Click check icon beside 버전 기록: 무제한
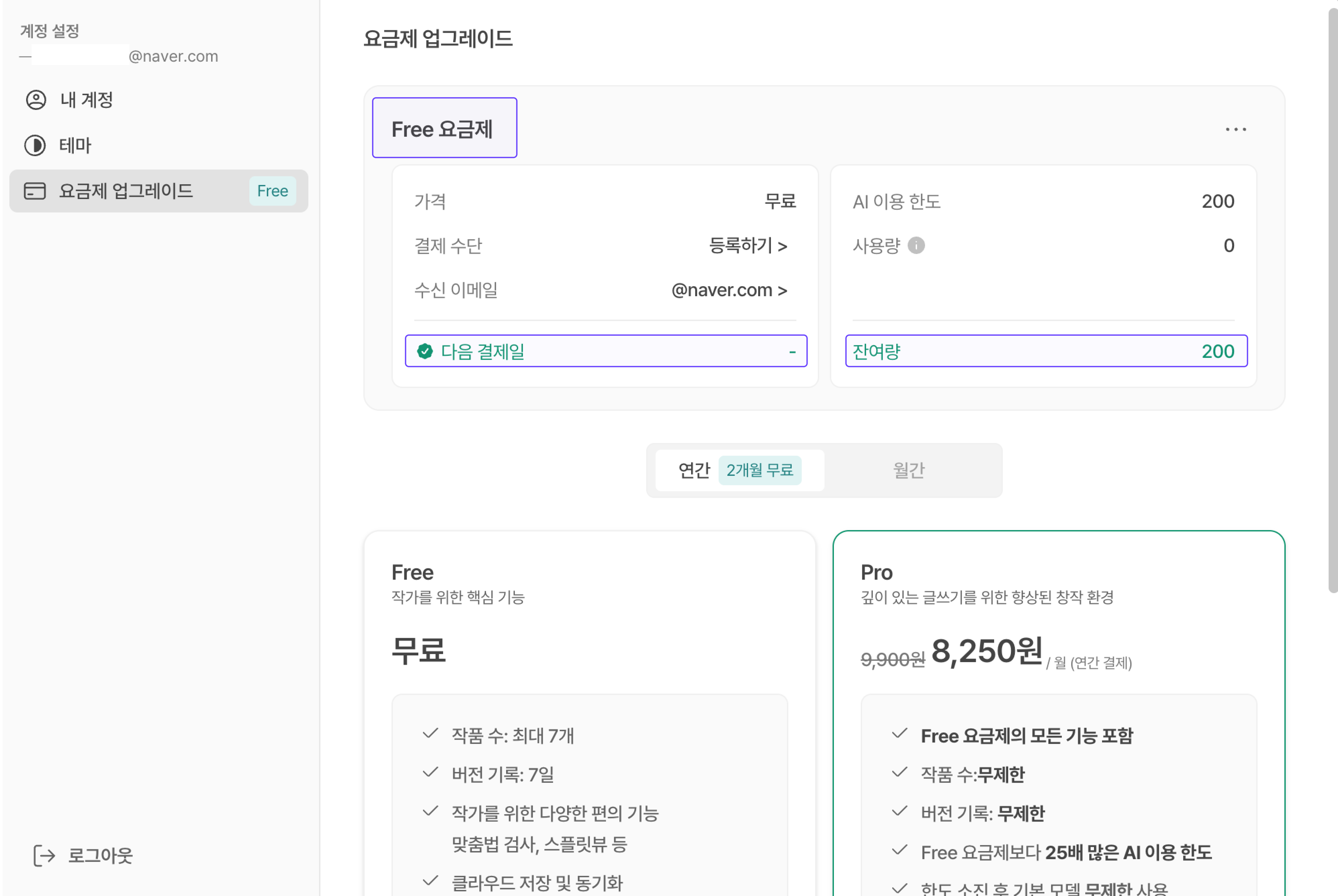Screen dimensions: 1338x896 900,811
